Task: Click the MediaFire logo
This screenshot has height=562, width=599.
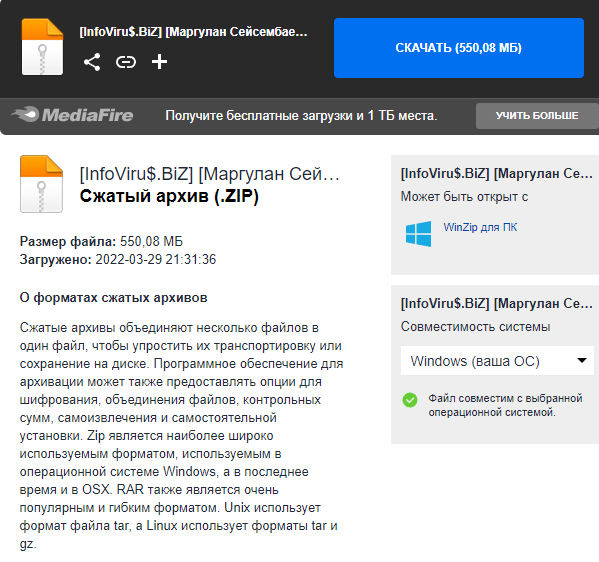Action: (72, 115)
